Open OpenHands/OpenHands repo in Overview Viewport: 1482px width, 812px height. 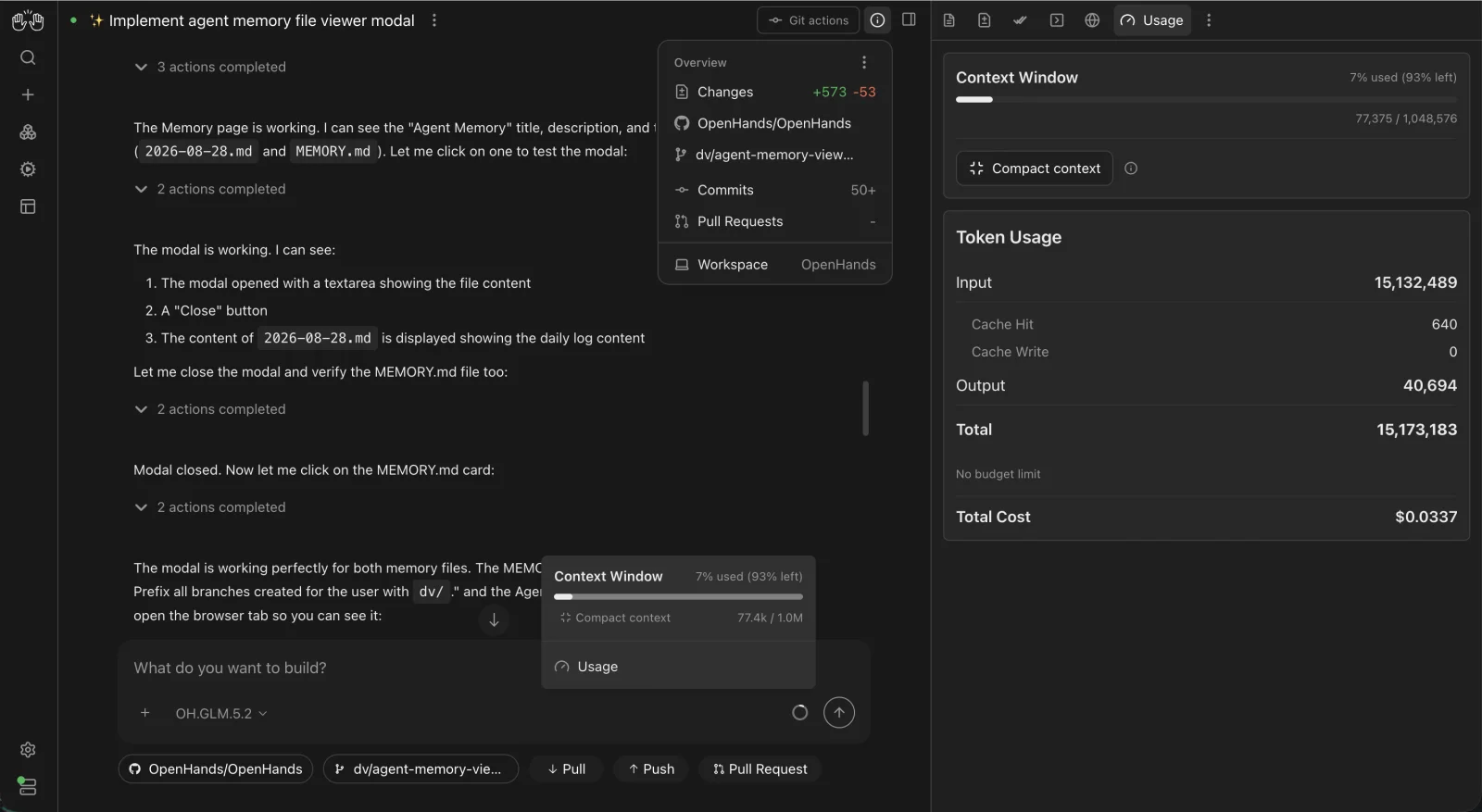(x=774, y=123)
